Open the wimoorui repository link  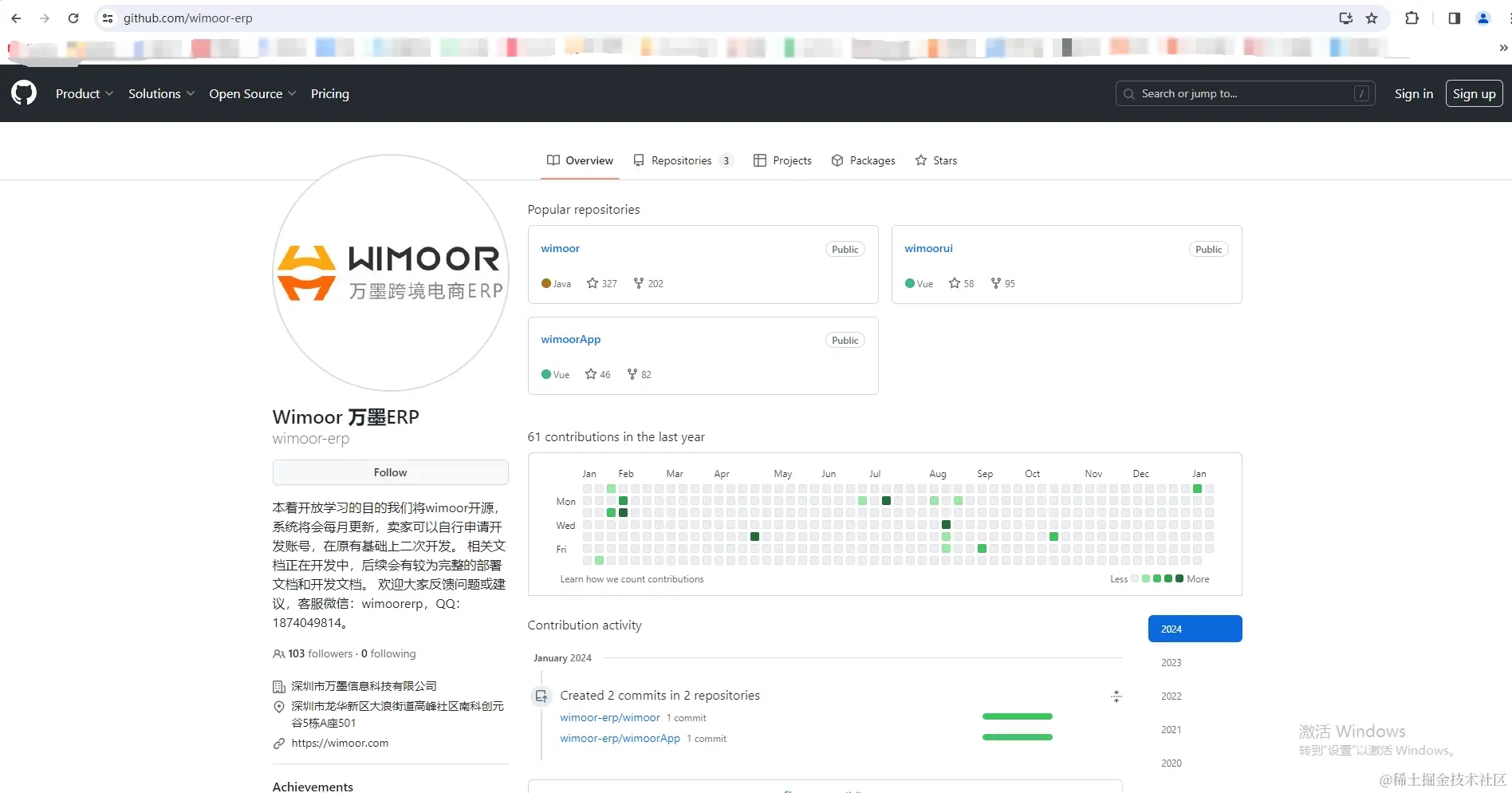pos(929,249)
